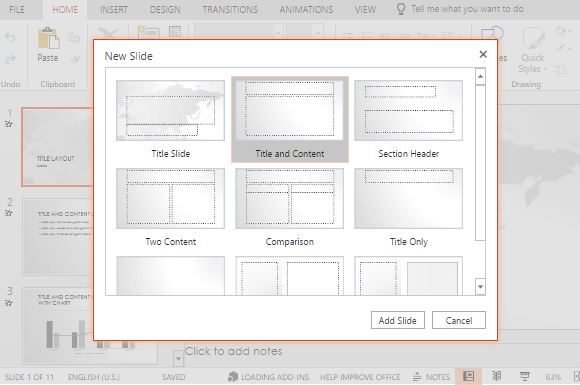
Task: Pick the Section Header layout
Action: 408,110
